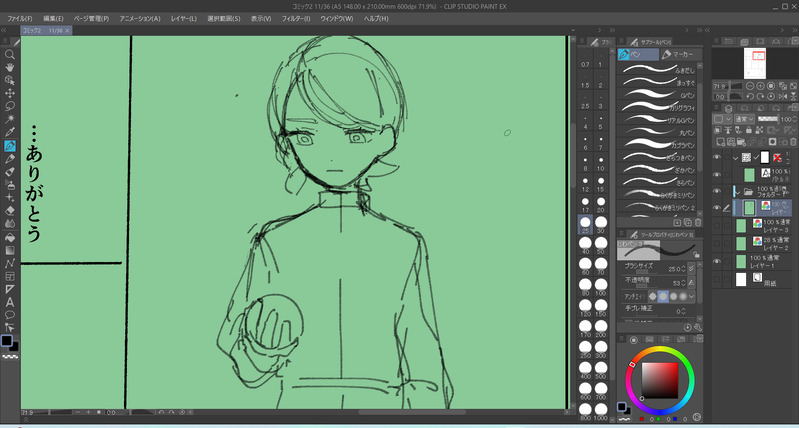
Task: Click the delete sub tool trash icon
Action: point(698,222)
